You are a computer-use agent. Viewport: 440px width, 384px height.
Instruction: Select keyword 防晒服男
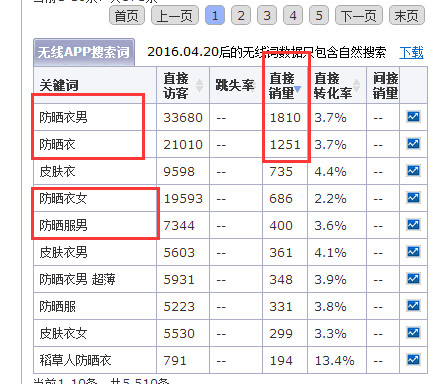63,225
